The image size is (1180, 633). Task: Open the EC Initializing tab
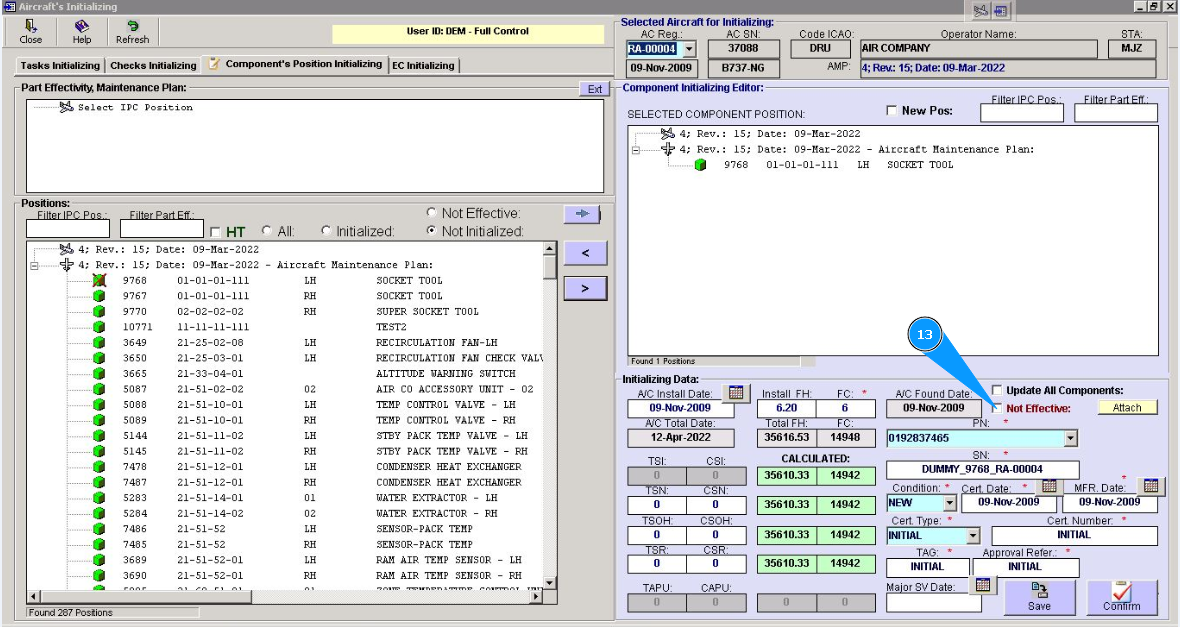pyautogui.click(x=423, y=66)
